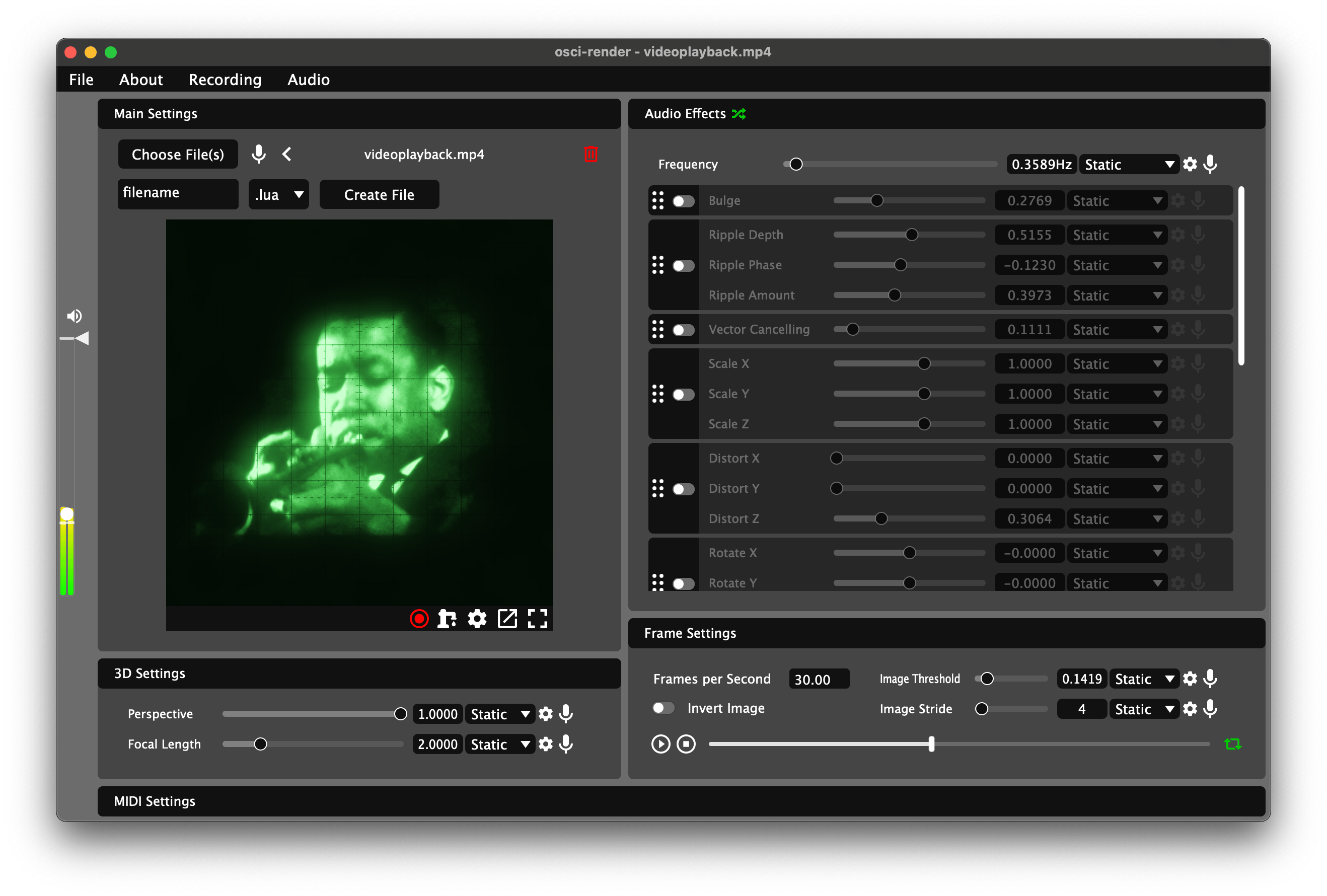Viewport: 1327px width, 896px height.
Task: Open Frequency effect settings gear
Action: (x=1190, y=165)
